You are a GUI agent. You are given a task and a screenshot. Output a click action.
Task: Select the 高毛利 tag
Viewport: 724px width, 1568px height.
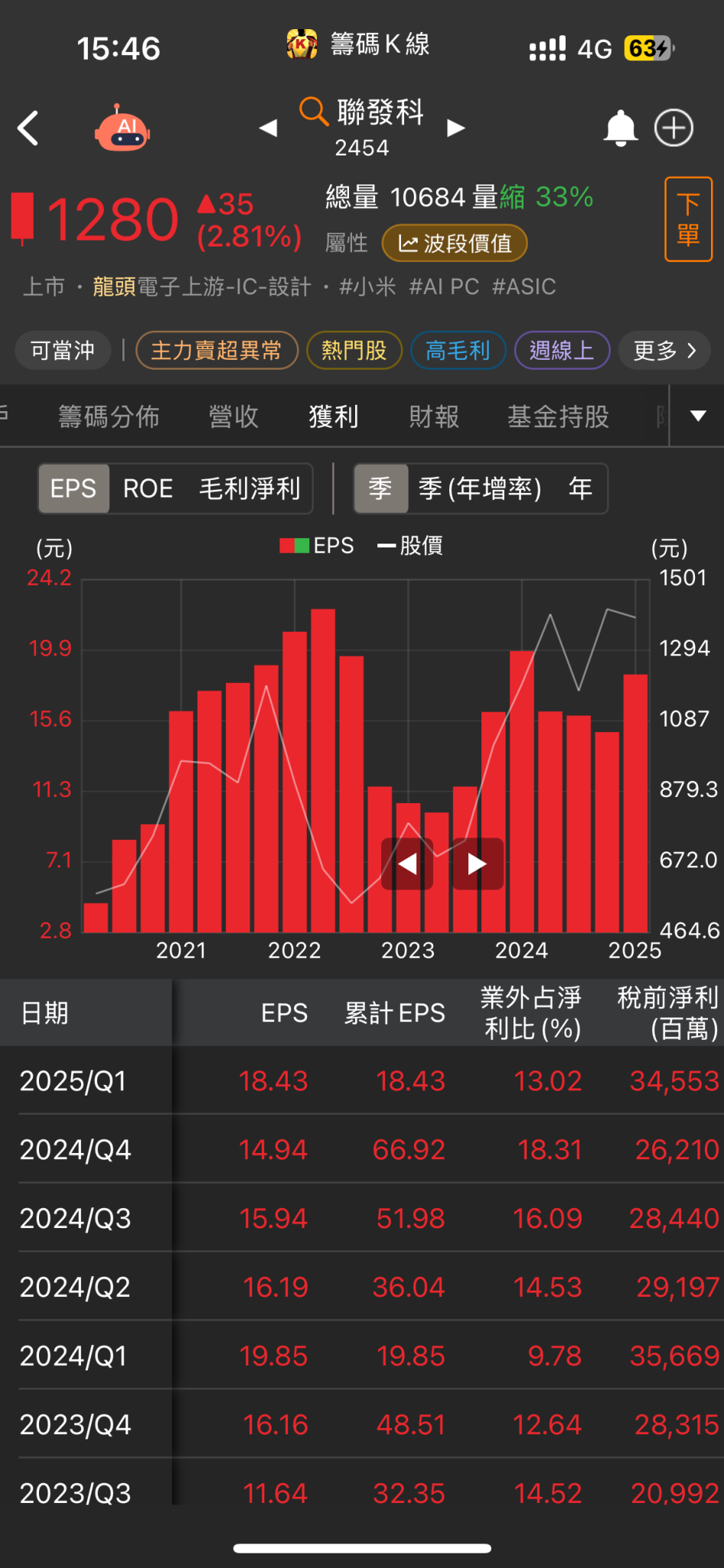(x=458, y=351)
